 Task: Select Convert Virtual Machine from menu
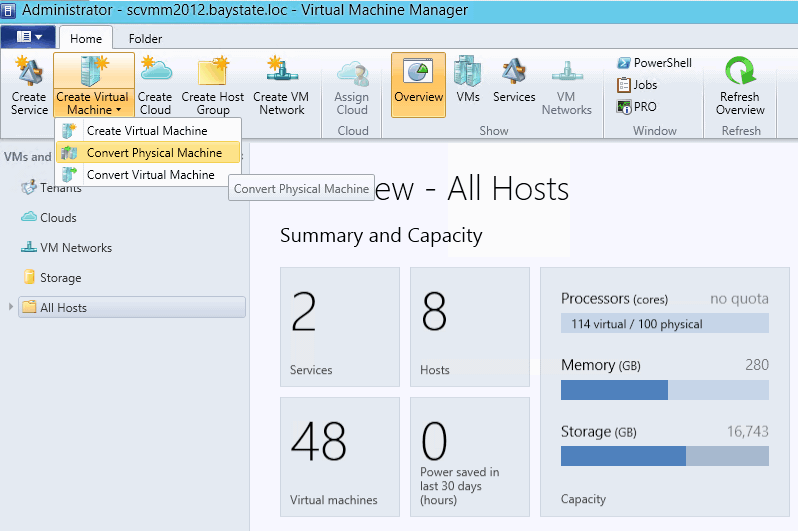pos(150,175)
